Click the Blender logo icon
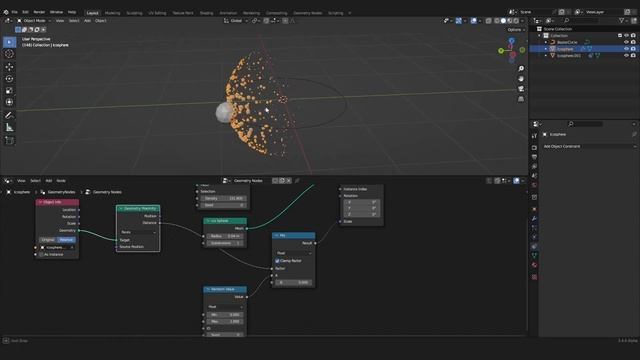Image resolution: width=640 pixels, height=360 pixels. click(x=6, y=12)
